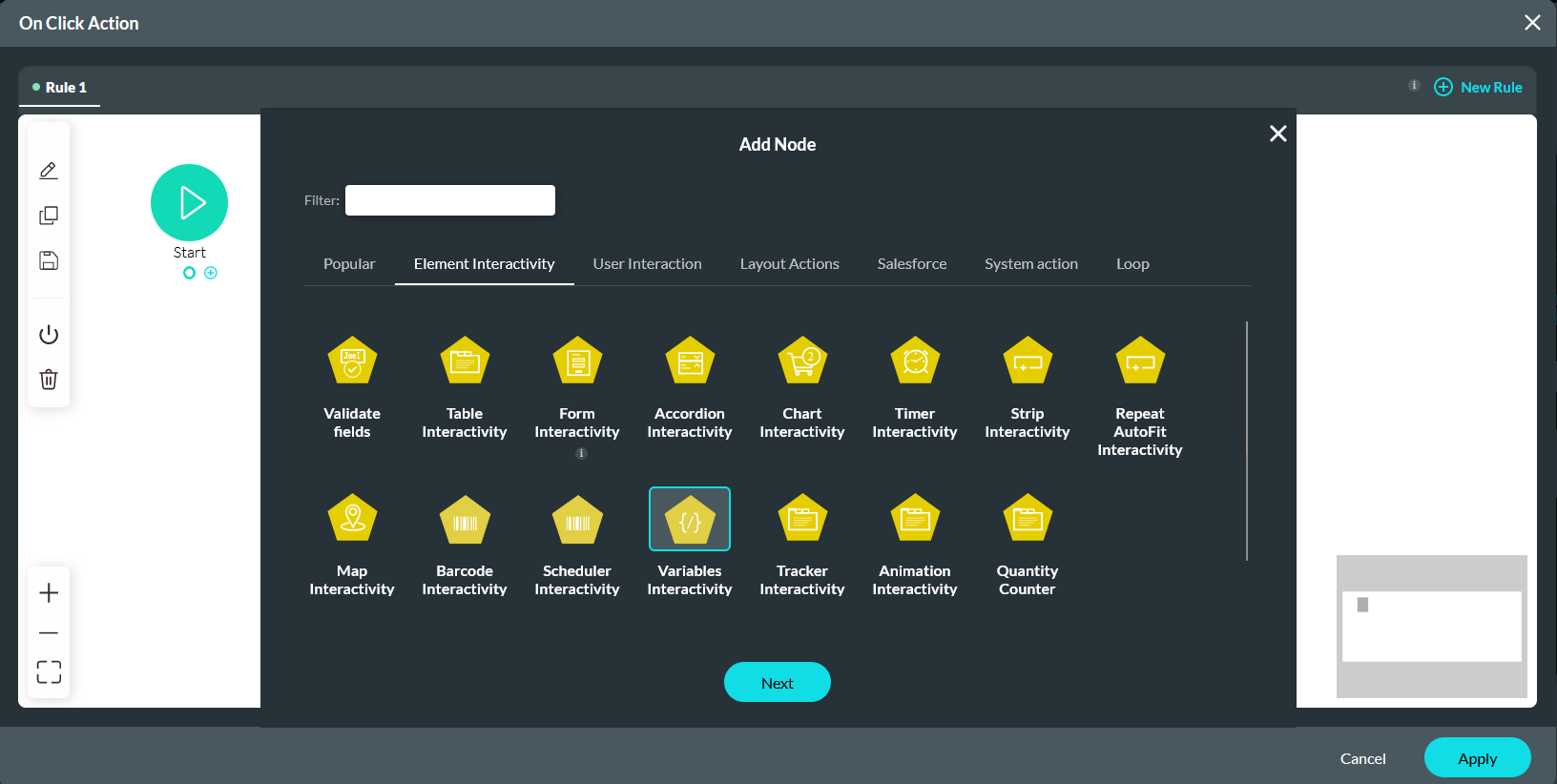Zoom out the canvas with minus

(x=49, y=633)
